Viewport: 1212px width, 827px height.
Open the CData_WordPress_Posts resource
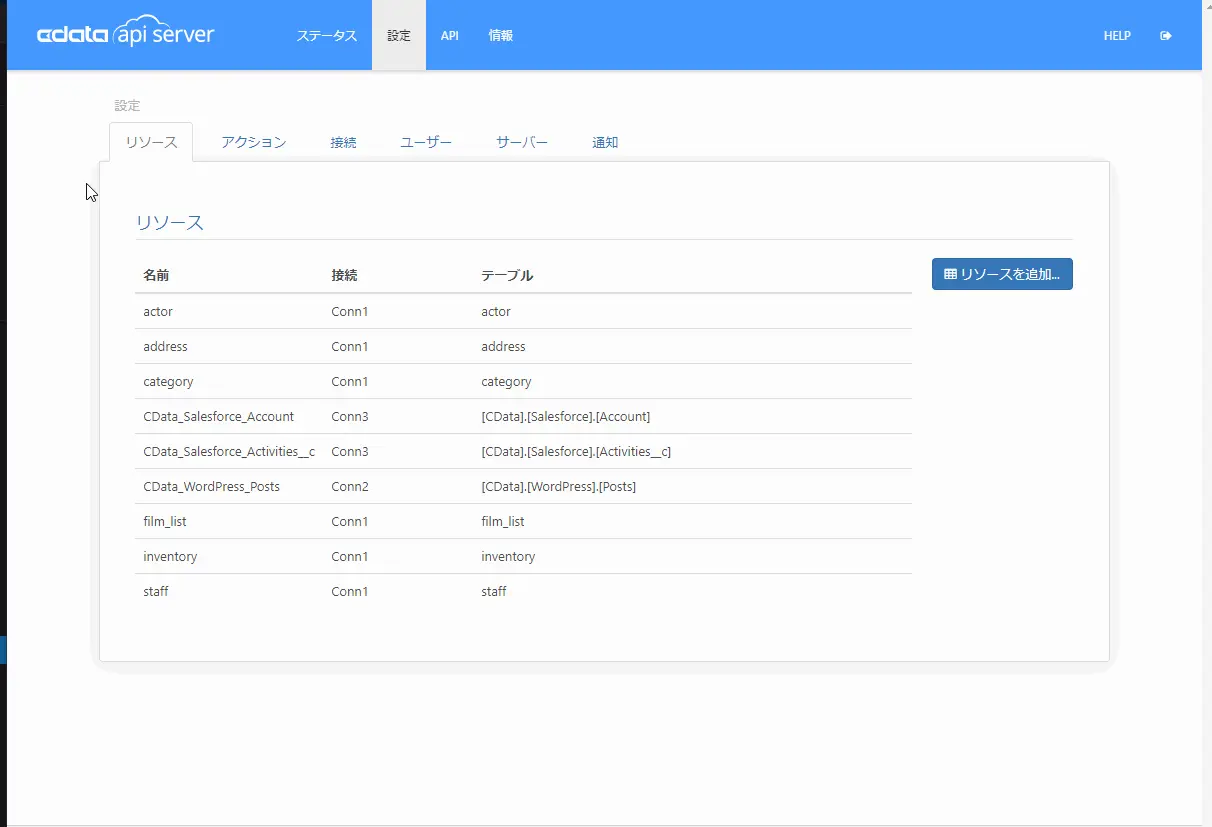coord(211,486)
